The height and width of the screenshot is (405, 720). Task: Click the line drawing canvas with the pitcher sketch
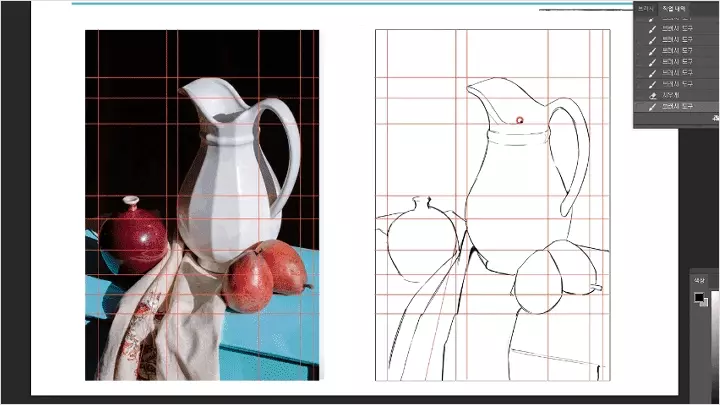pyautogui.click(x=493, y=205)
